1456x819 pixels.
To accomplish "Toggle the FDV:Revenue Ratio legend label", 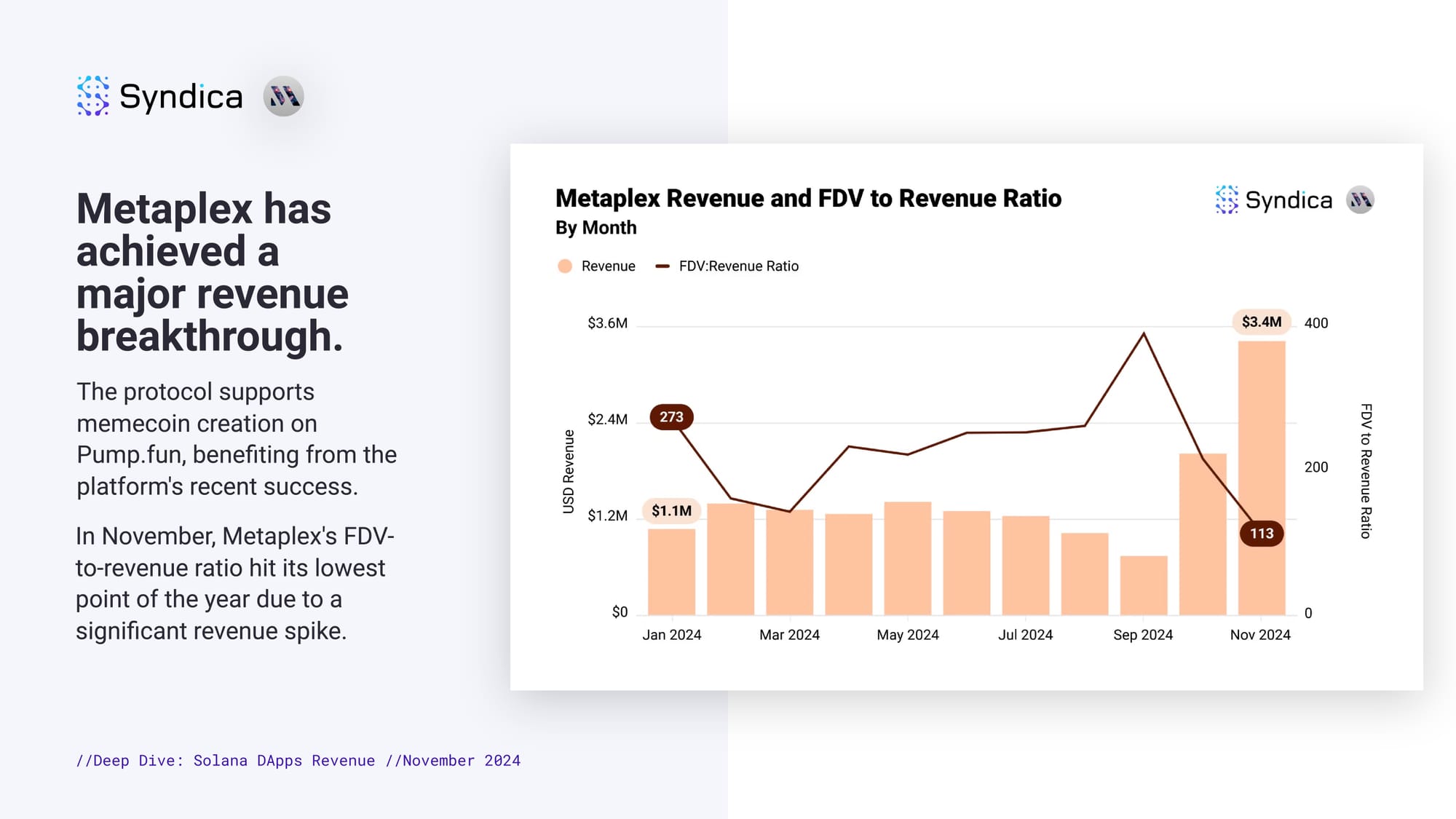I will point(738,266).
